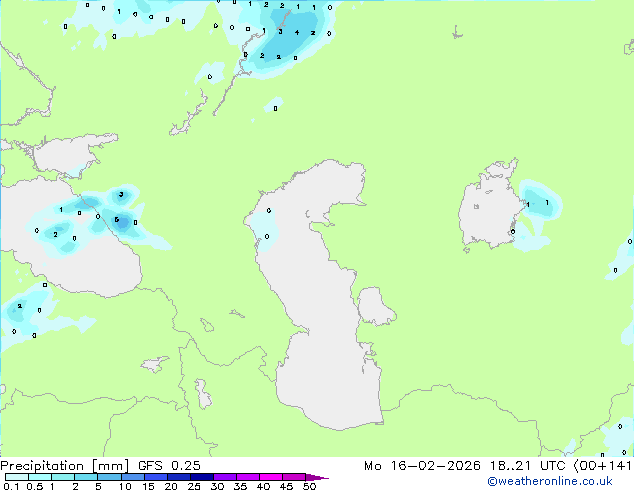
Task: Click the "Precipitation [mm]" title text
Action: 65,466
